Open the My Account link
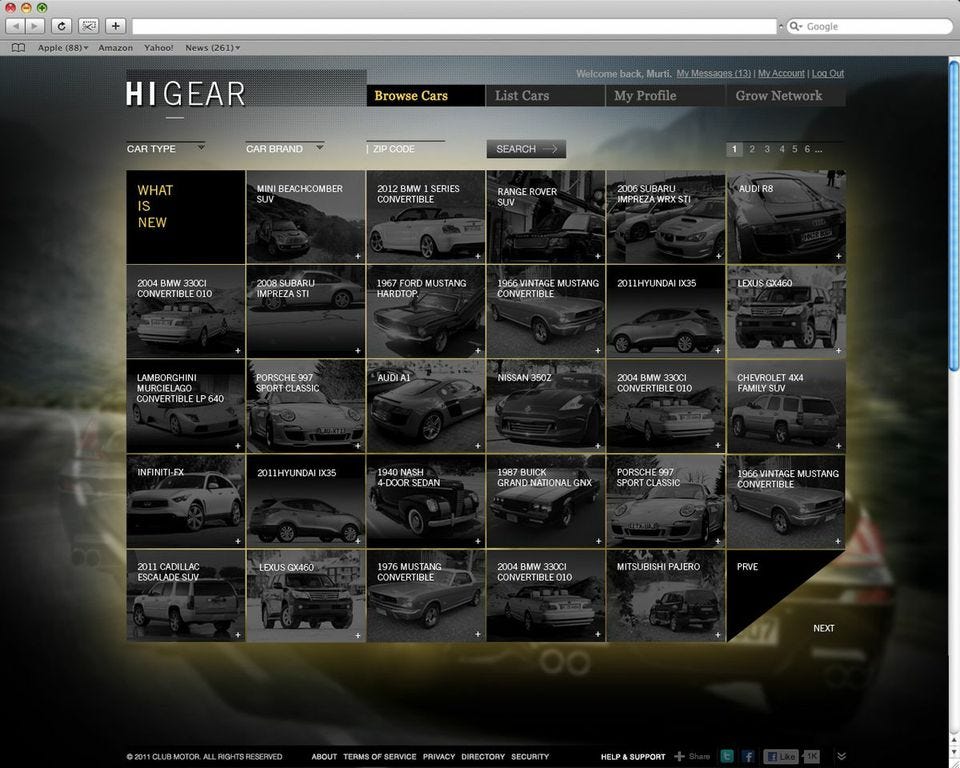The height and width of the screenshot is (768, 960). pos(781,73)
